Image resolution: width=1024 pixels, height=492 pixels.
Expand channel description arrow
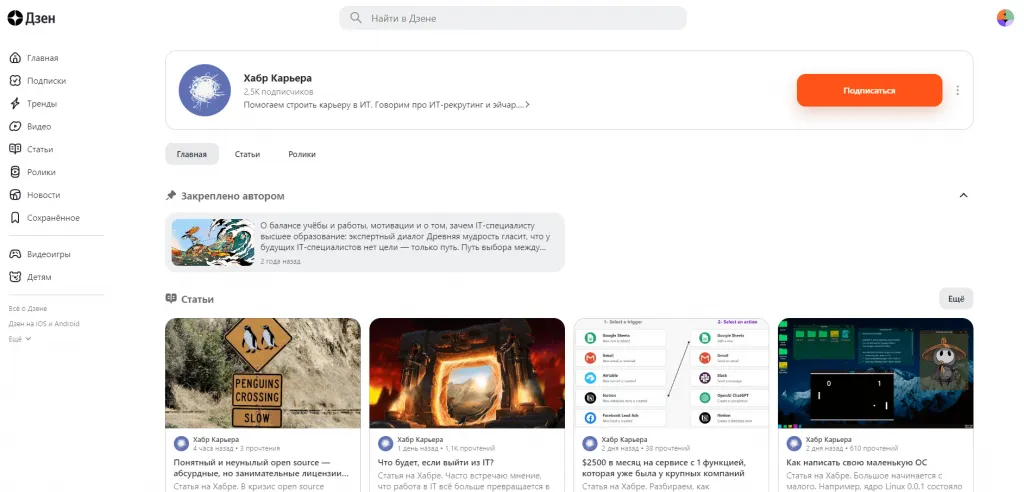pos(527,105)
